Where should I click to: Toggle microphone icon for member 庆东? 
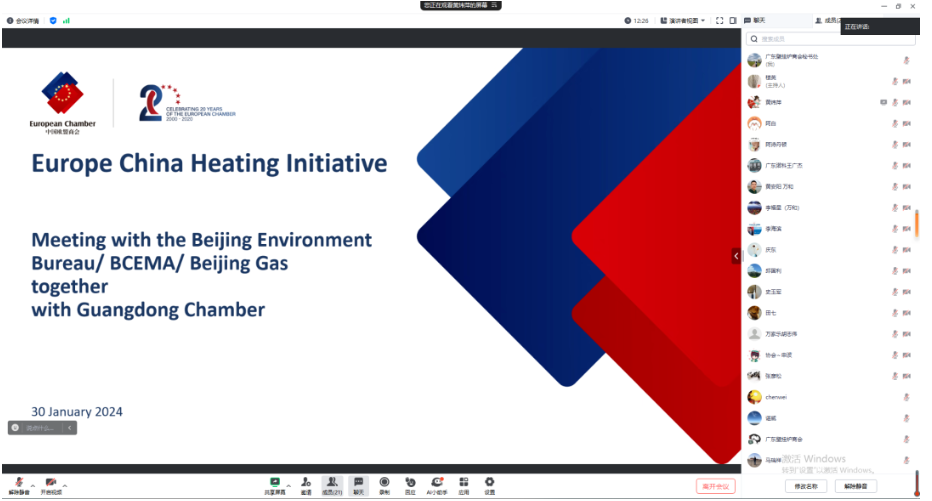click(x=895, y=250)
